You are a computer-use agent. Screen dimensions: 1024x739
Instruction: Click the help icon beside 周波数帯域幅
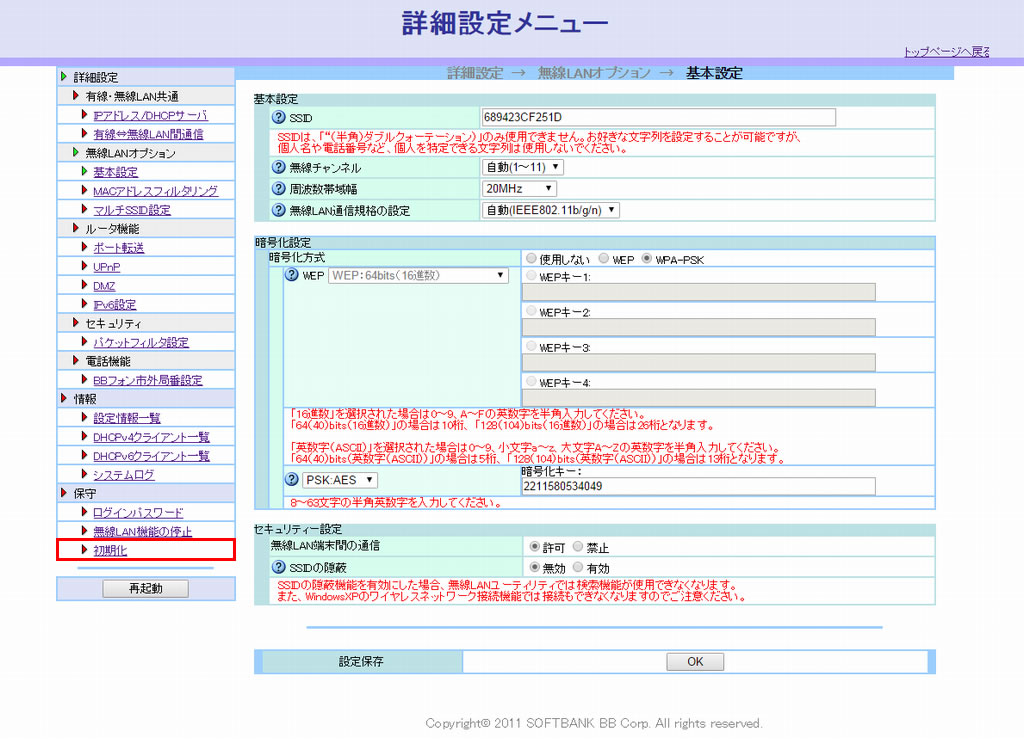(x=280, y=188)
